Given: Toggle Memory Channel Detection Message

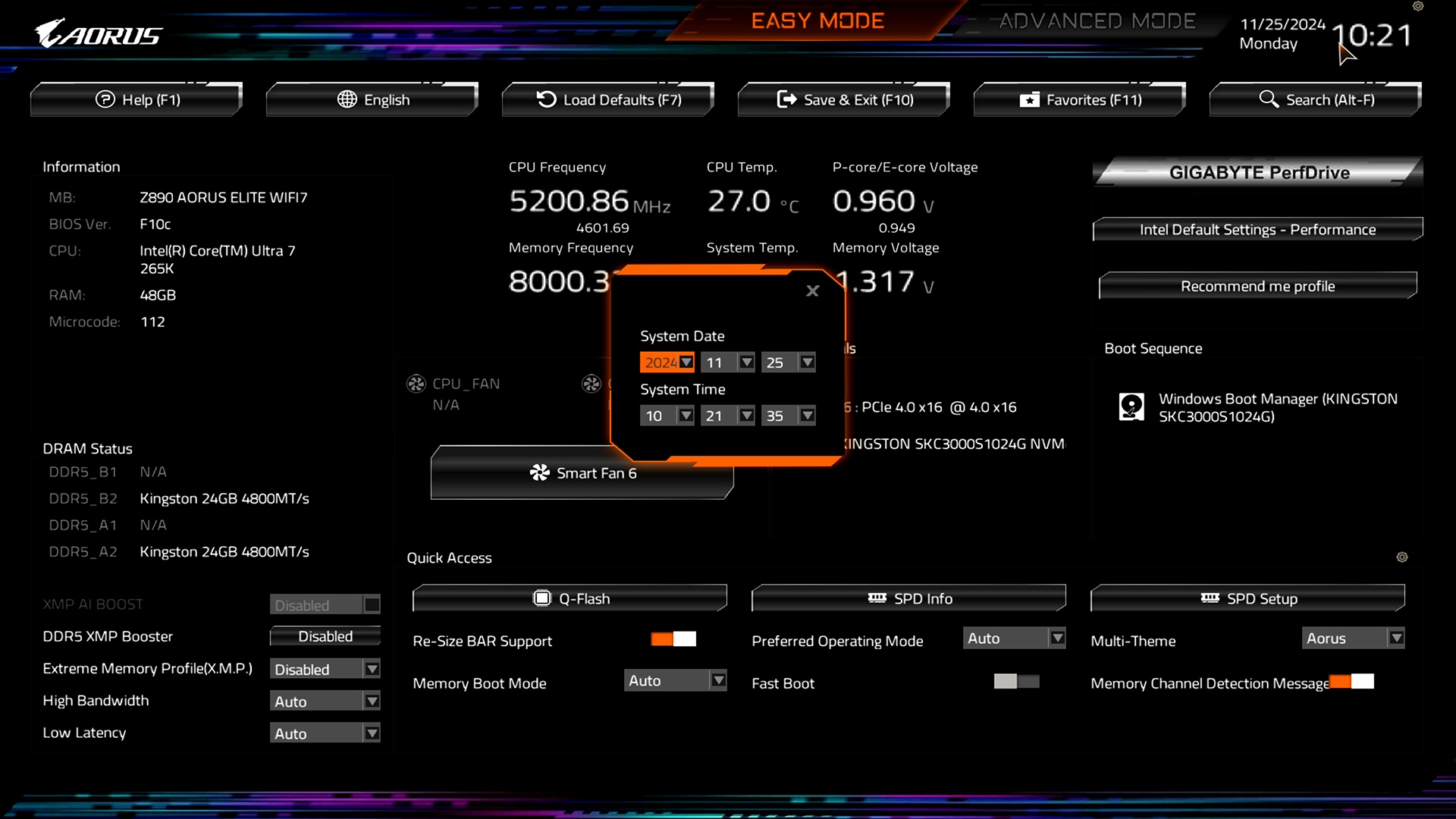Looking at the screenshot, I should 1353,682.
